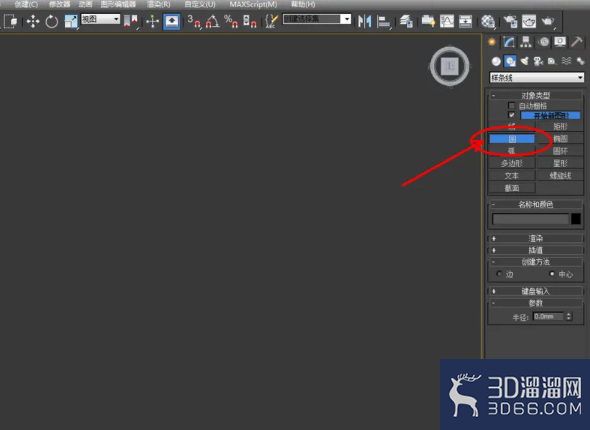Toggle the keyboard shortcut override button
Image resolution: width=590 pixels, height=430 pixels.
[172, 21]
